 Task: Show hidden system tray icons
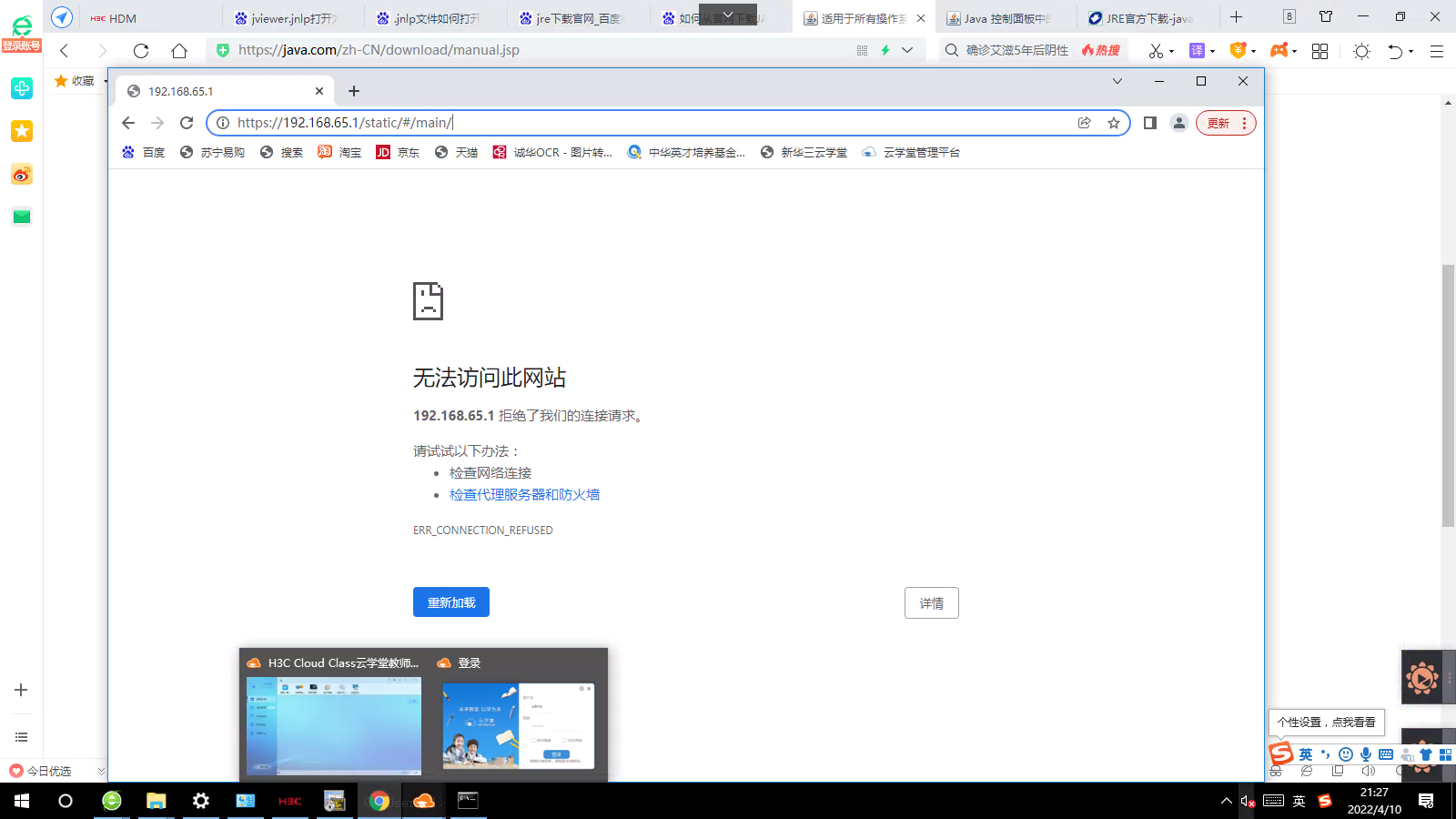click(1227, 801)
